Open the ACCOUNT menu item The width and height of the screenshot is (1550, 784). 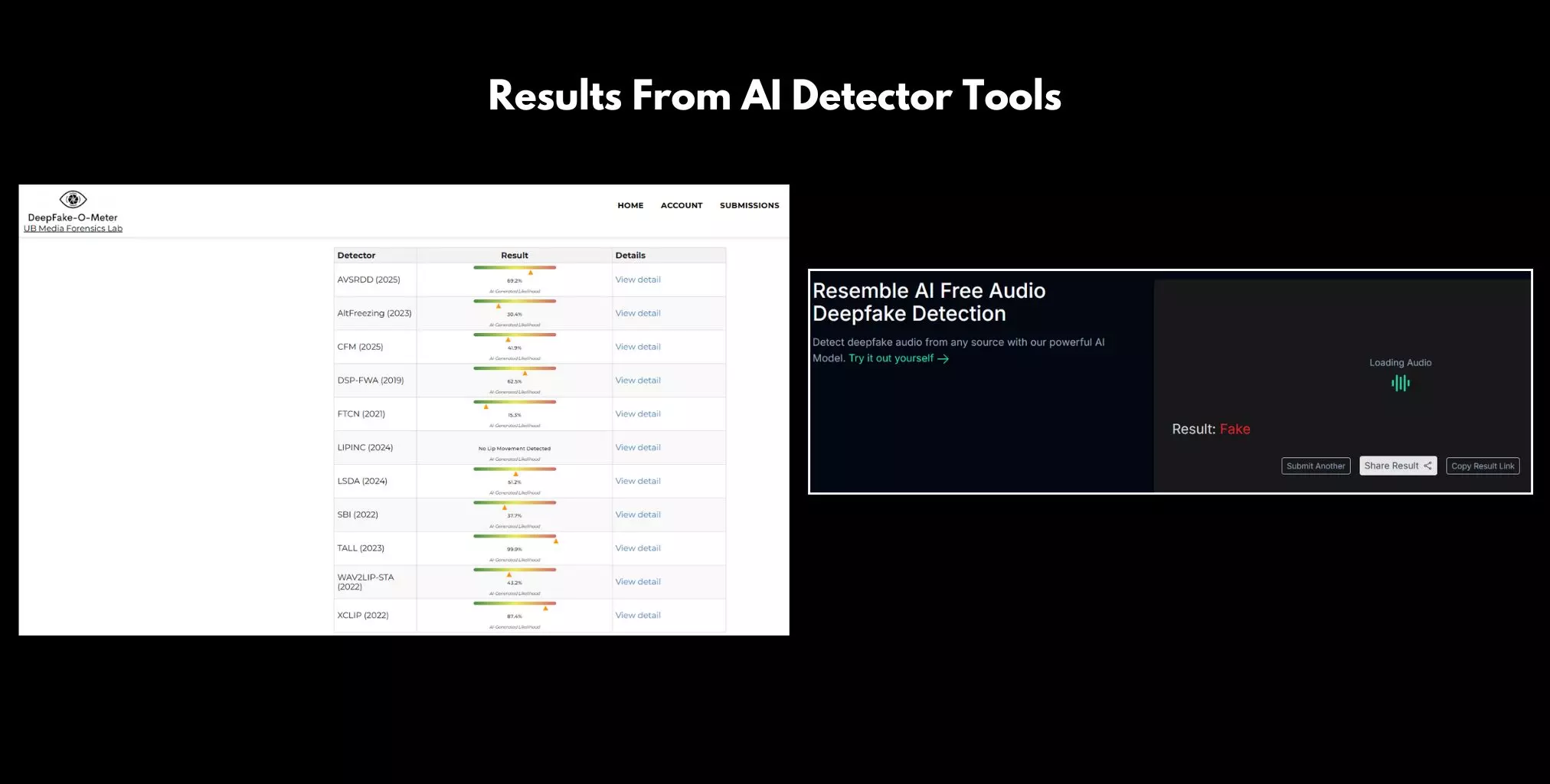[682, 205]
